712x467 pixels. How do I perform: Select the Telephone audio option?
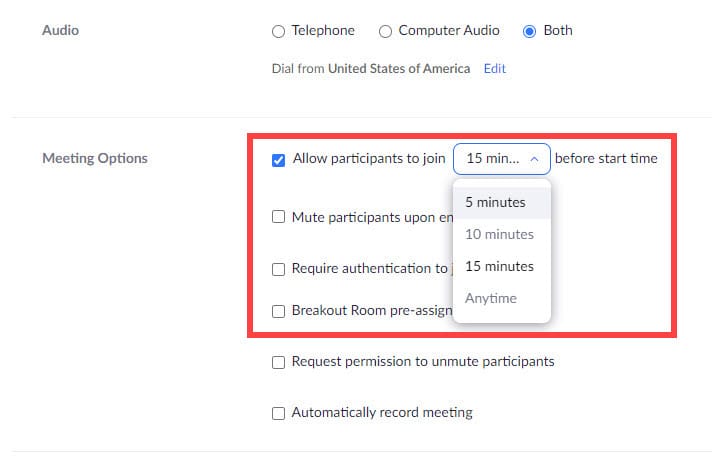pos(278,31)
